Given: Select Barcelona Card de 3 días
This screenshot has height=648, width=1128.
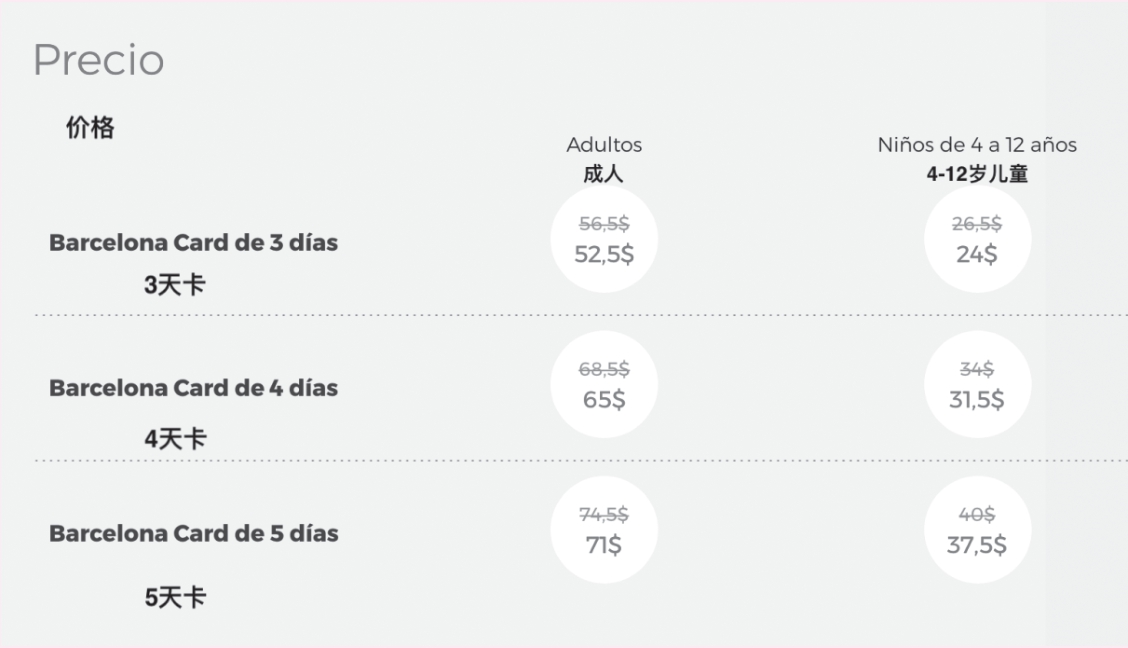Looking at the screenshot, I should [193, 243].
